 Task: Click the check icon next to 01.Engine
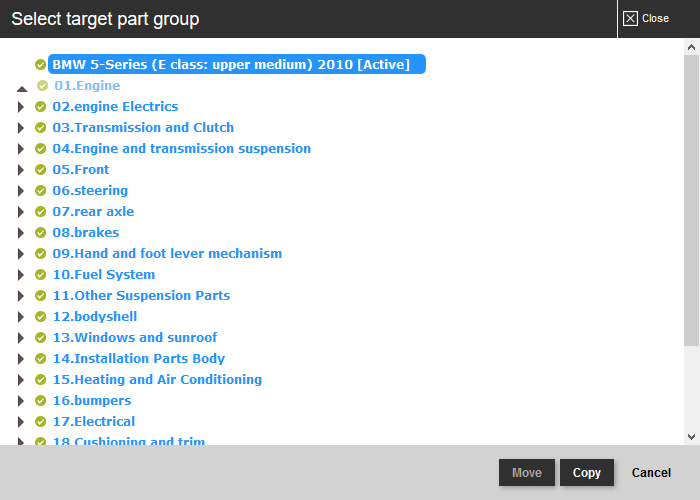point(42,85)
